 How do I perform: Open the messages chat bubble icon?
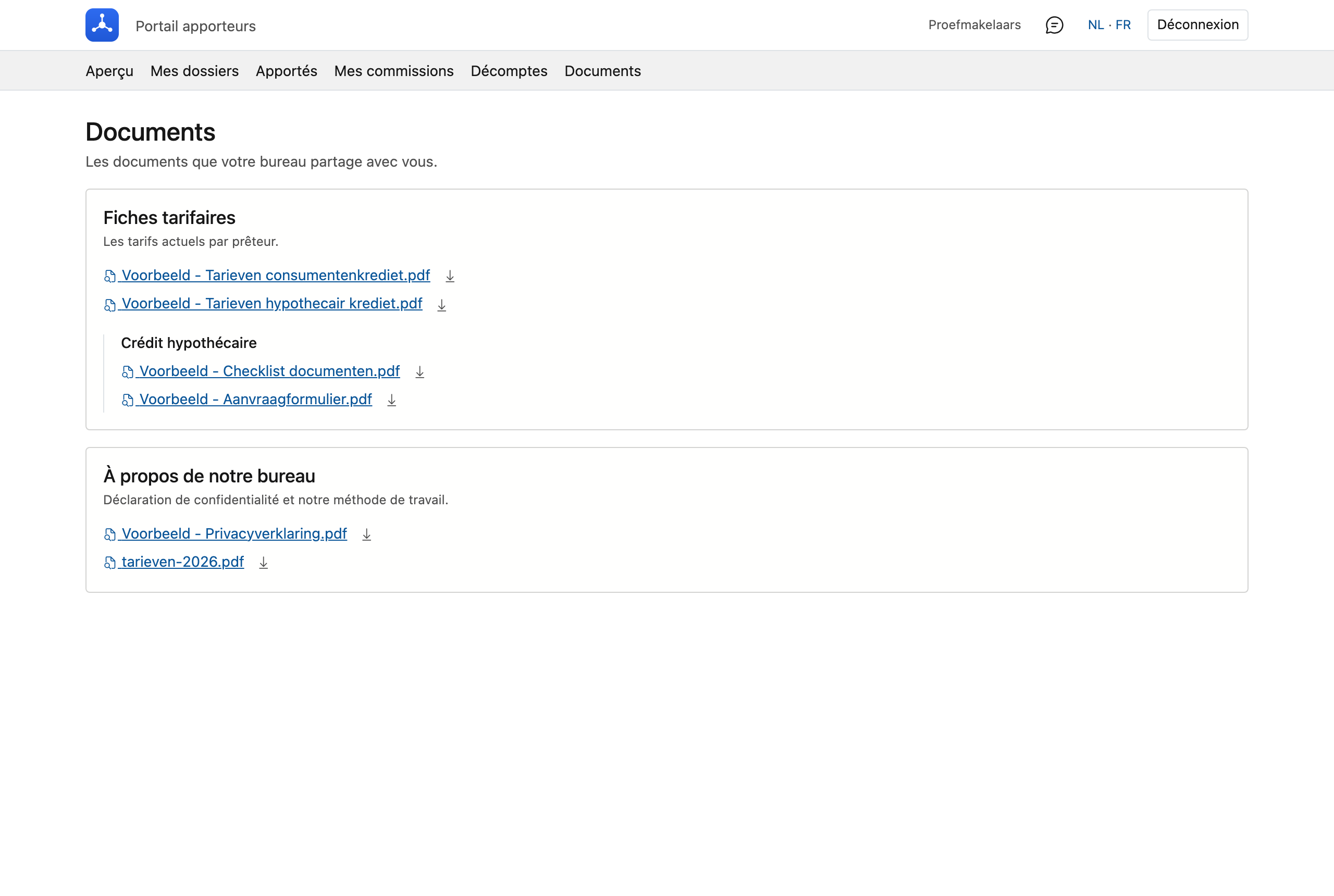coord(1054,25)
